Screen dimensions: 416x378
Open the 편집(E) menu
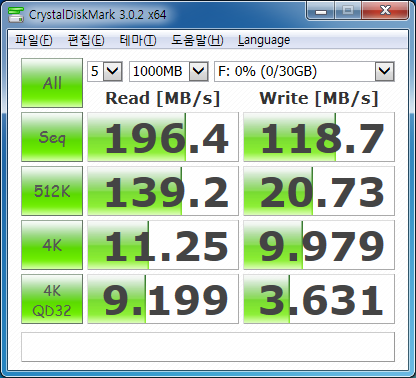pos(86,40)
